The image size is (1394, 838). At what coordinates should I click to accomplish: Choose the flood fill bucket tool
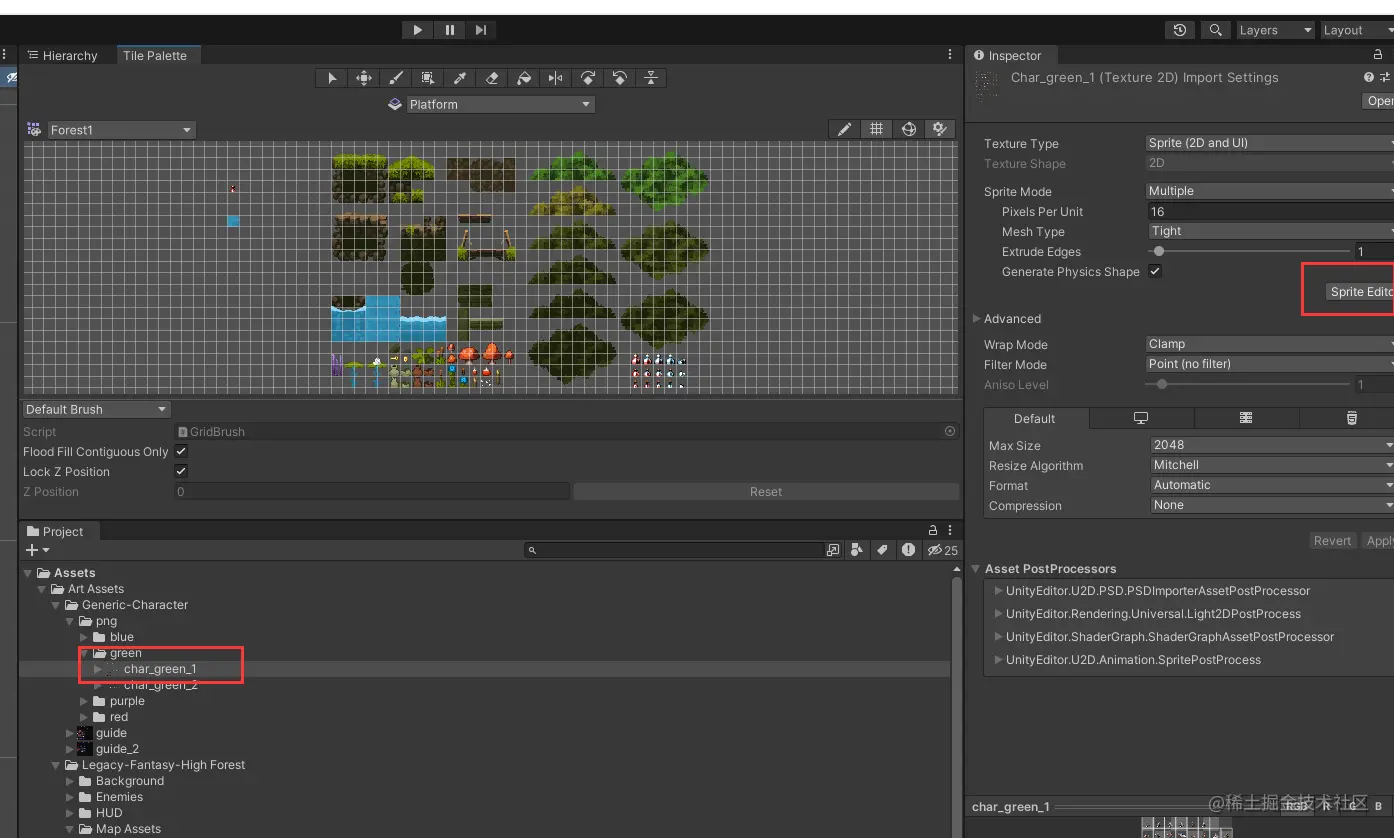pyautogui.click(x=524, y=78)
